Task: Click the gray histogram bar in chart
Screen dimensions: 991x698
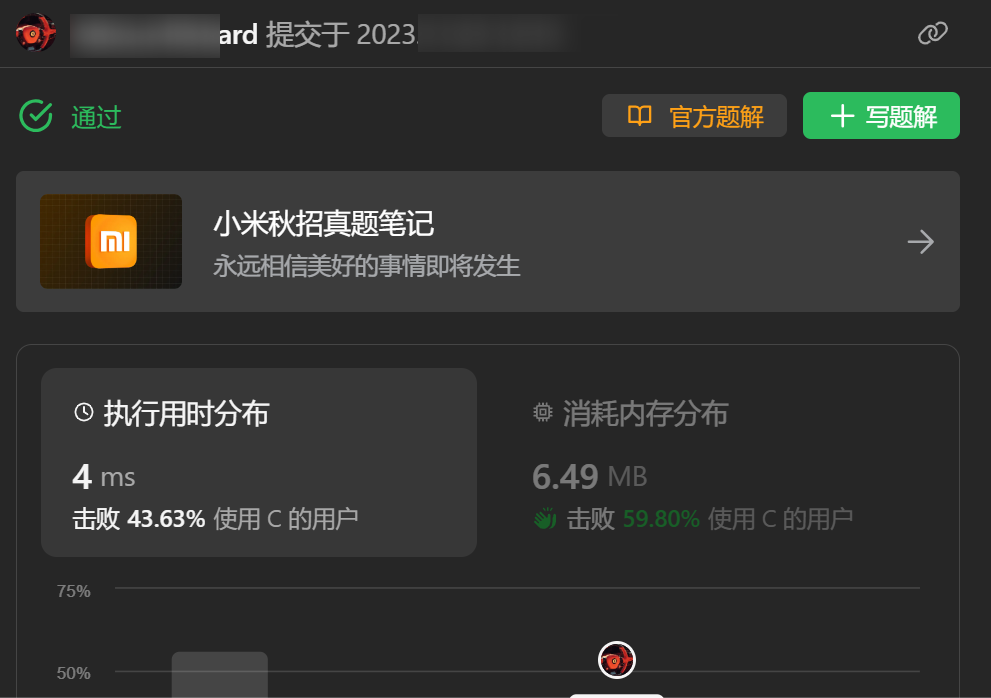Action: tap(220, 675)
